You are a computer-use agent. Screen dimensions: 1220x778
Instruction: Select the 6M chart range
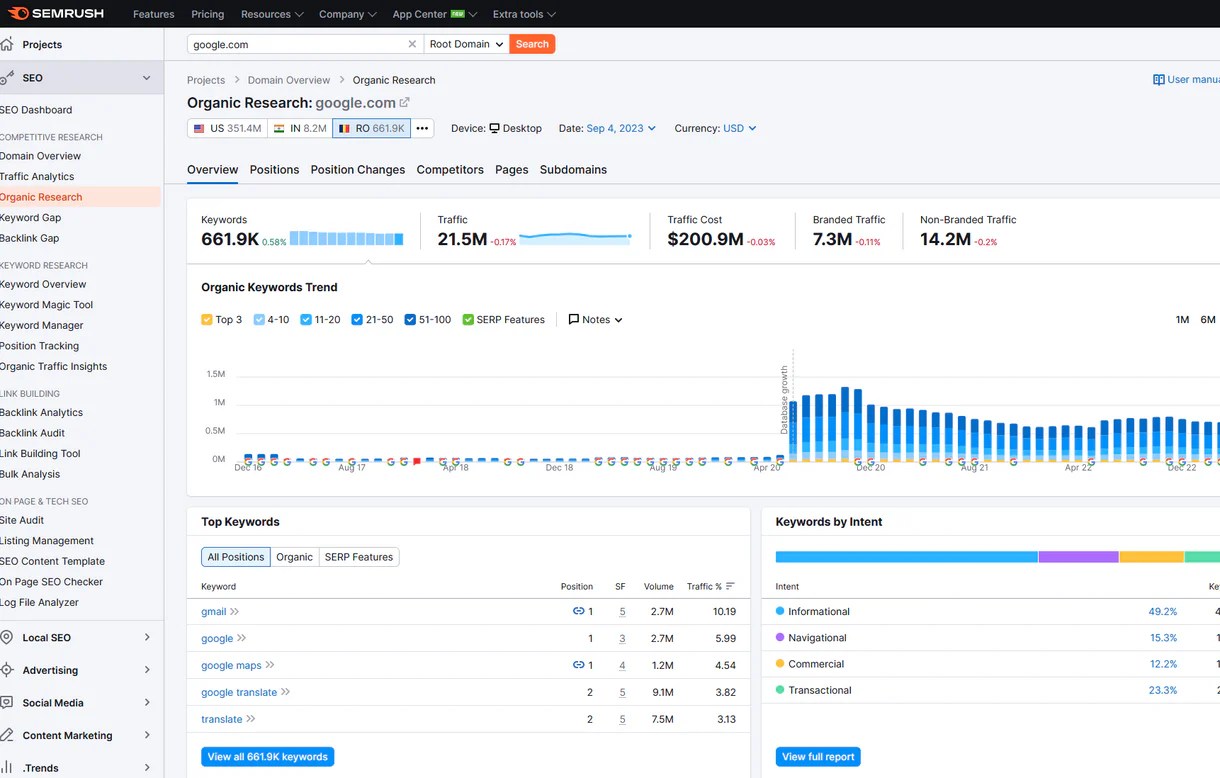[1207, 320]
